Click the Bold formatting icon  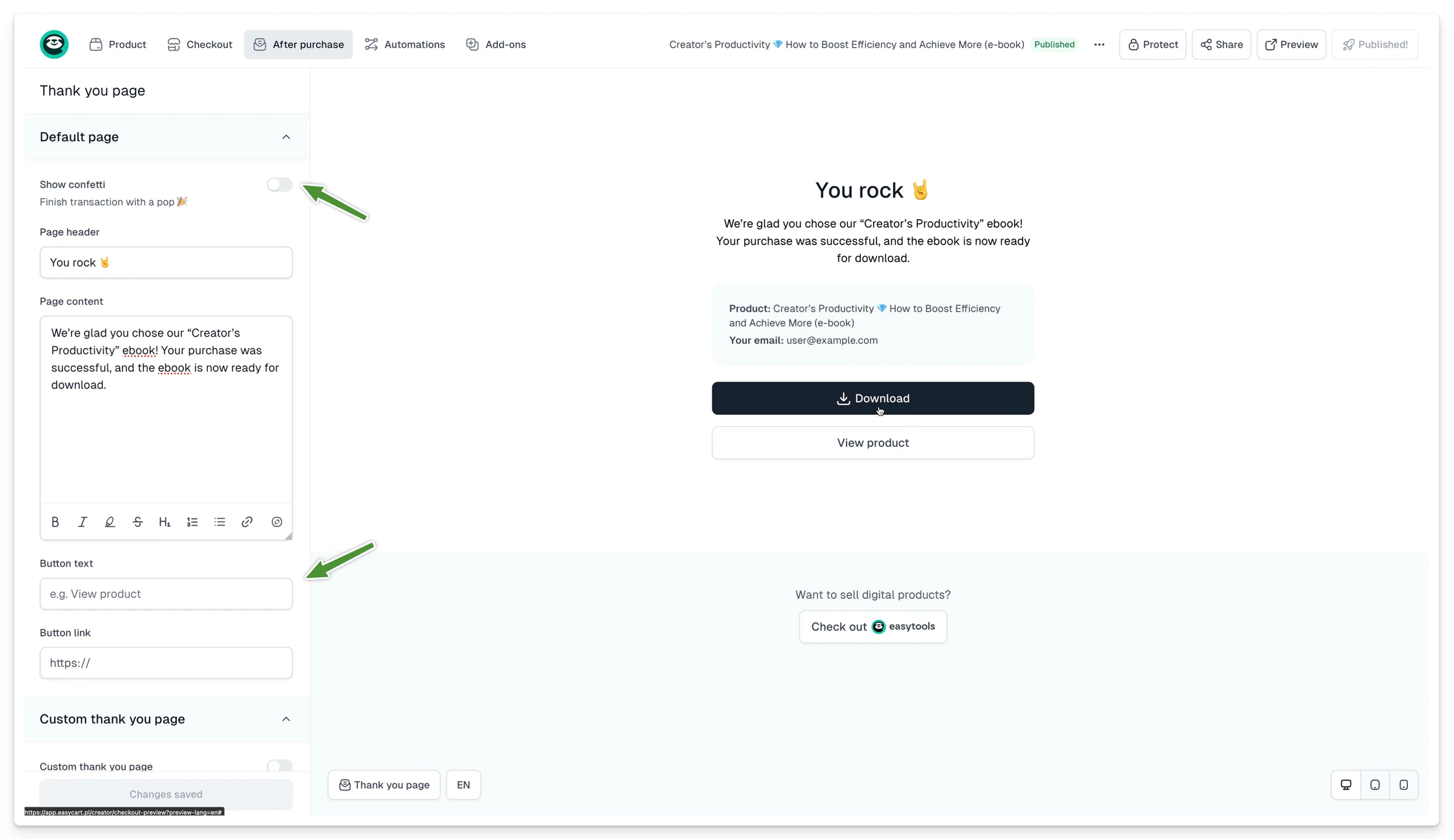(55, 522)
